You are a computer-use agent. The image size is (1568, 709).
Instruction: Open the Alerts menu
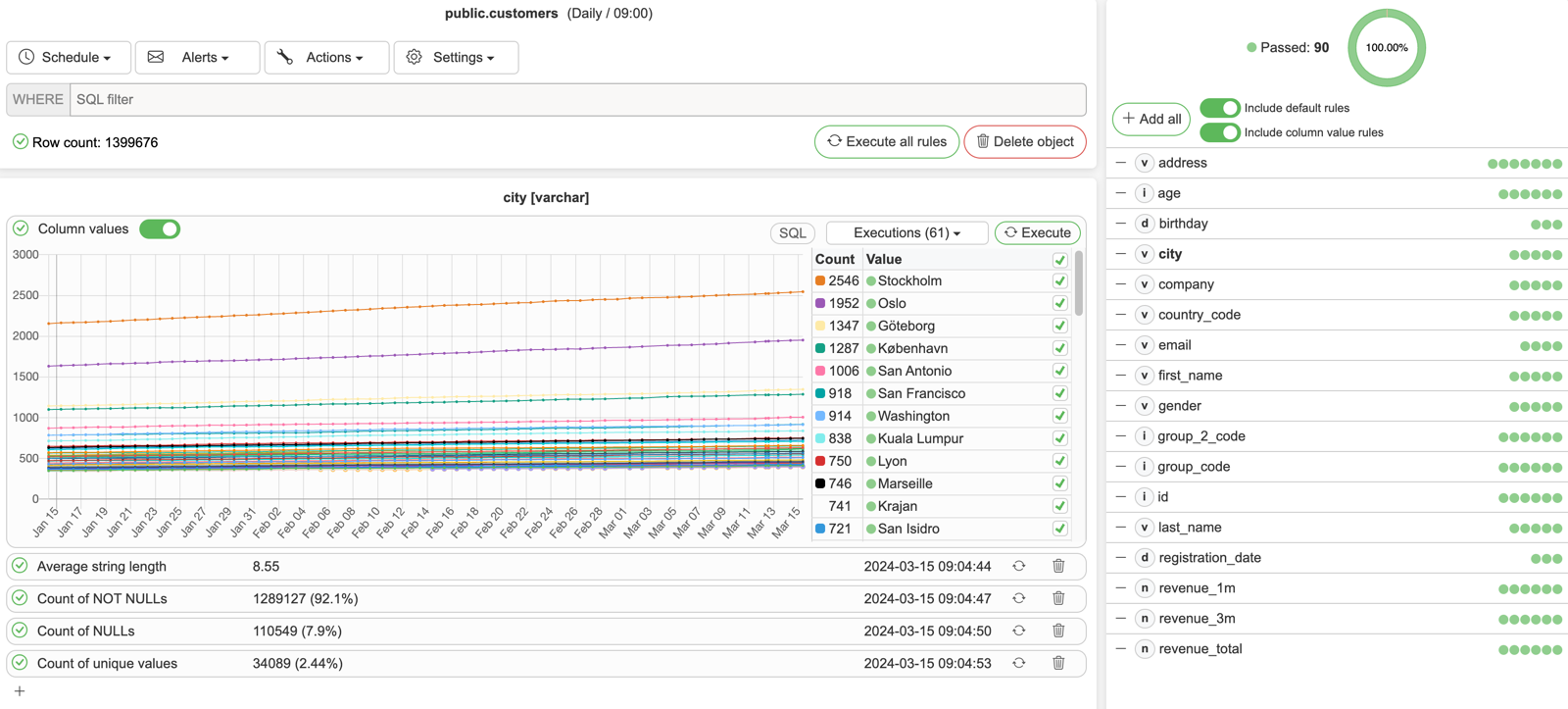pos(197,57)
